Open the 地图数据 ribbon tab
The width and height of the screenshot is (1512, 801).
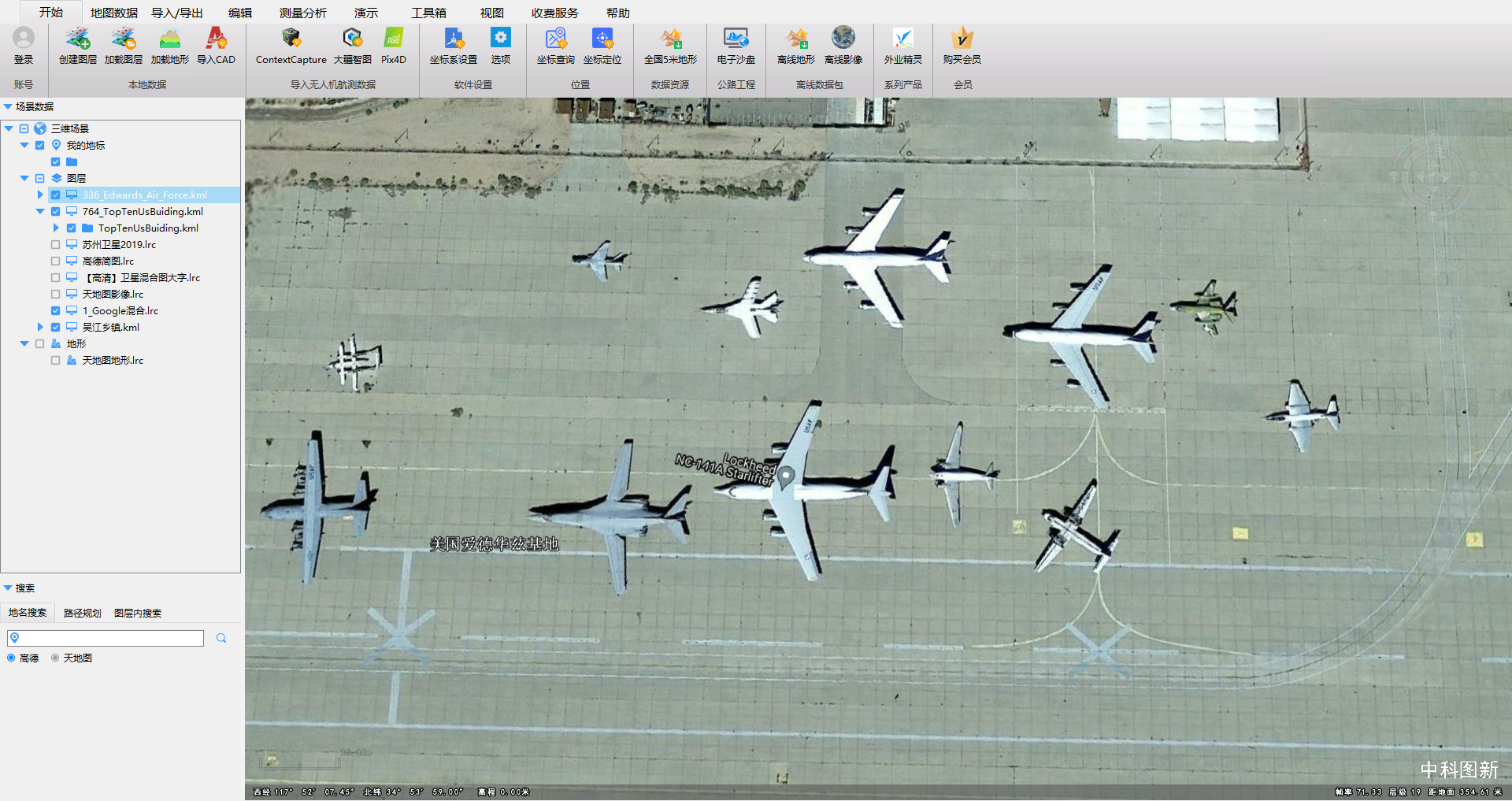(x=114, y=13)
